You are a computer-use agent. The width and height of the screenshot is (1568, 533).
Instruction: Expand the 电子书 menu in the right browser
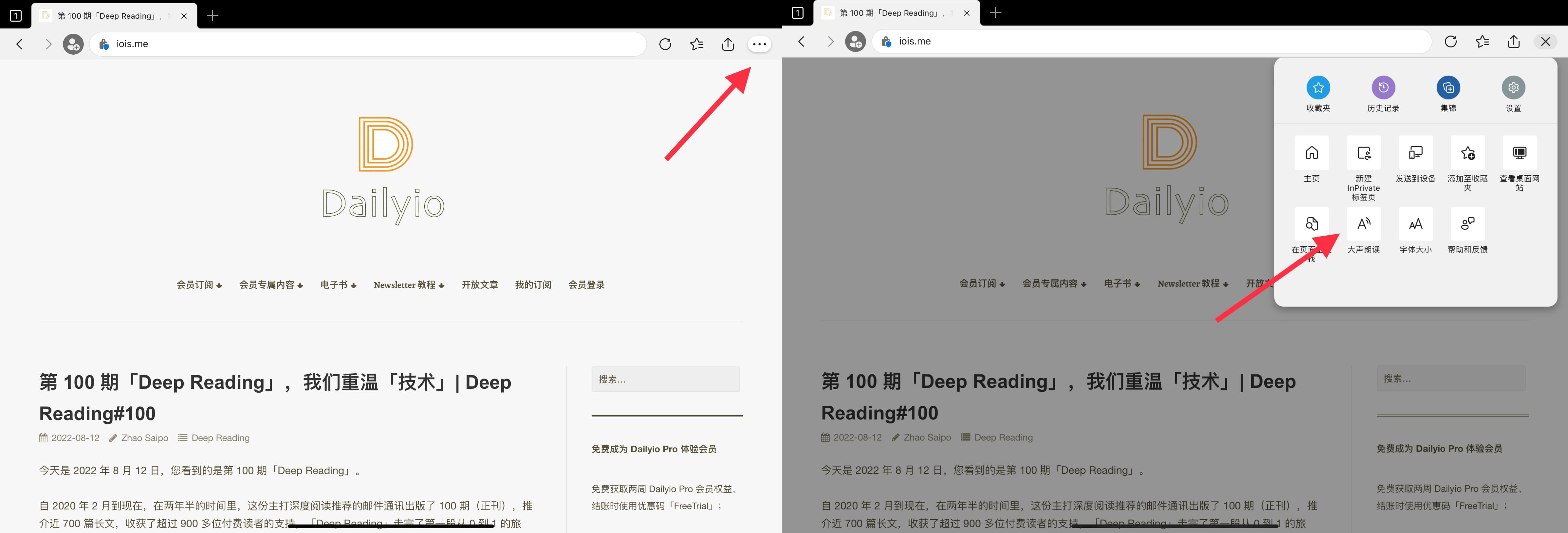(x=1122, y=284)
